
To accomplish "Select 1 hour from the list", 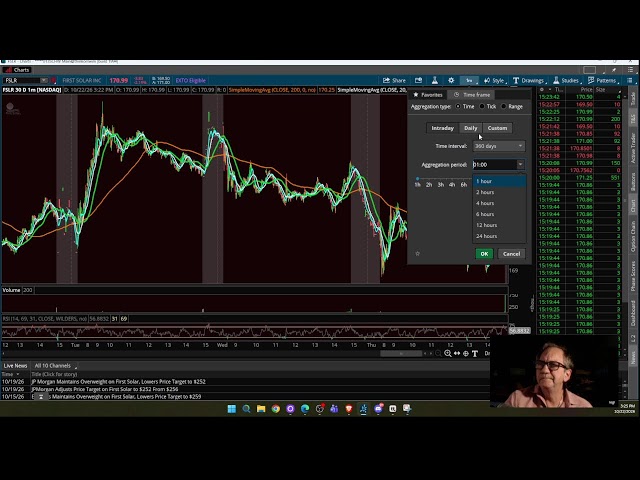I will tap(499, 181).
